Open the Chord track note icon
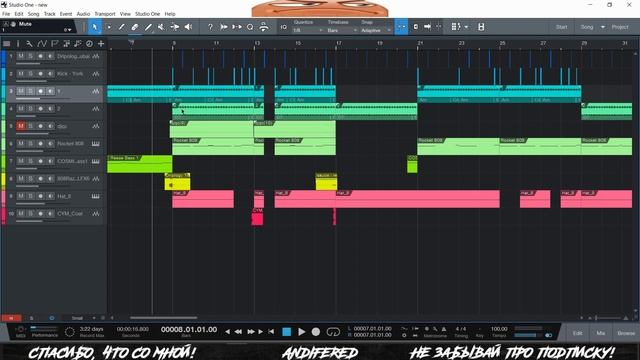Viewport: 640px width, 360px height. coord(78,43)
